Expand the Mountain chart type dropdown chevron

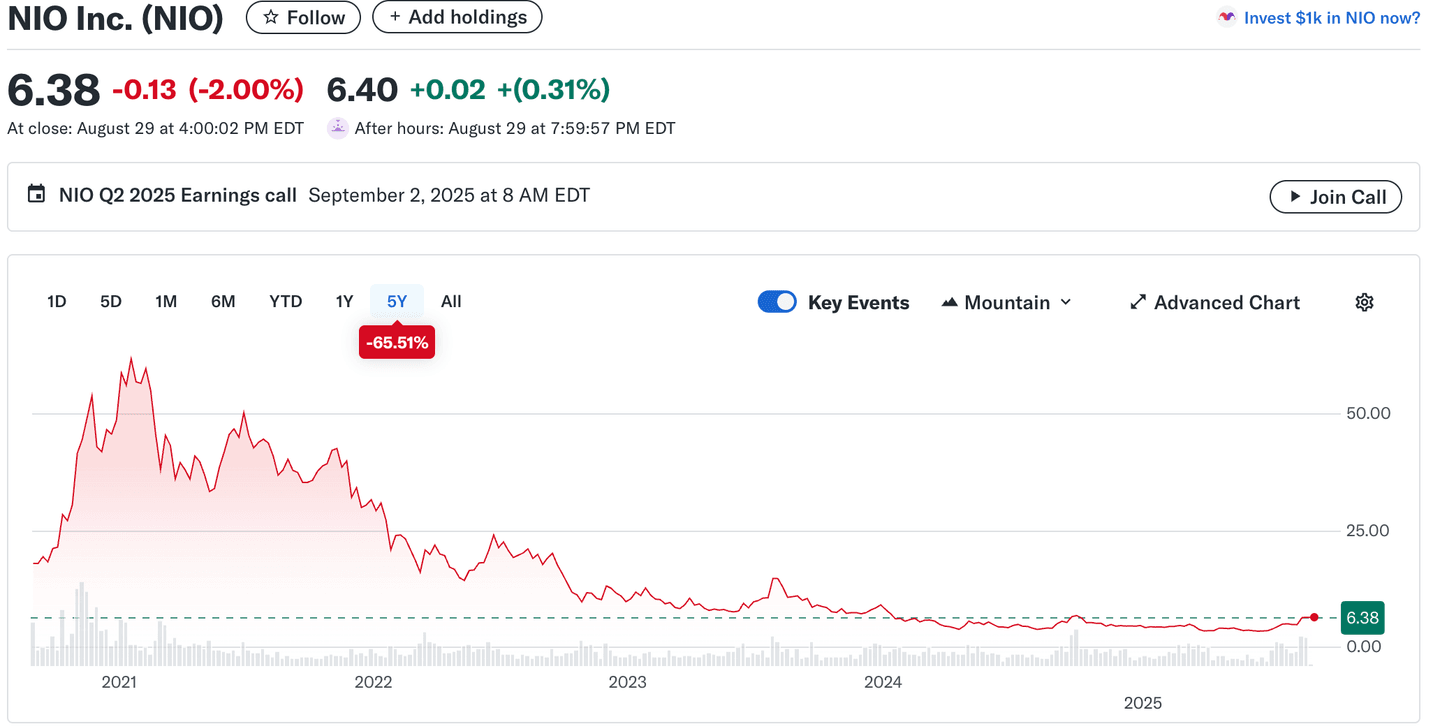(1066, 302)
